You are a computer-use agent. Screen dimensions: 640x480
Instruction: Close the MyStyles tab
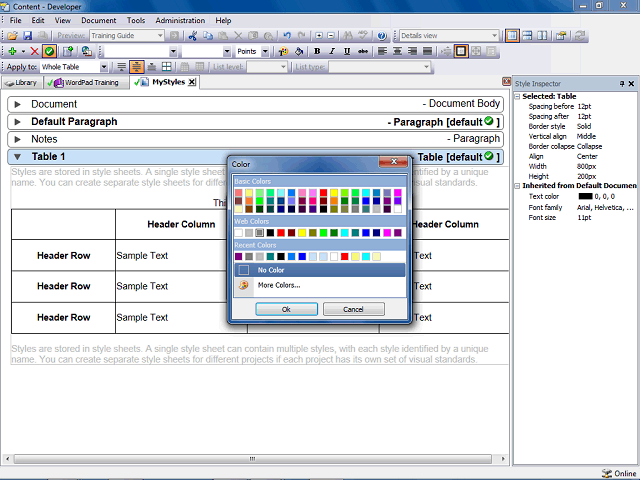(192, 82)
